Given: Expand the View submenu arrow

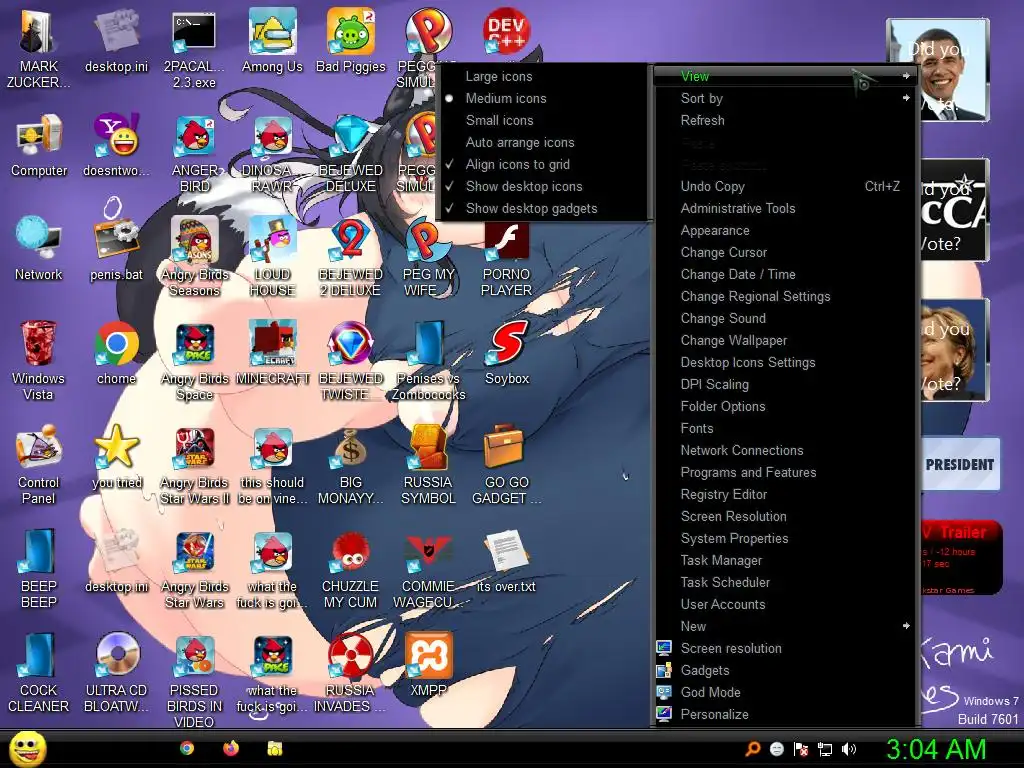Looking at the screenshot, I should [906, 76].
